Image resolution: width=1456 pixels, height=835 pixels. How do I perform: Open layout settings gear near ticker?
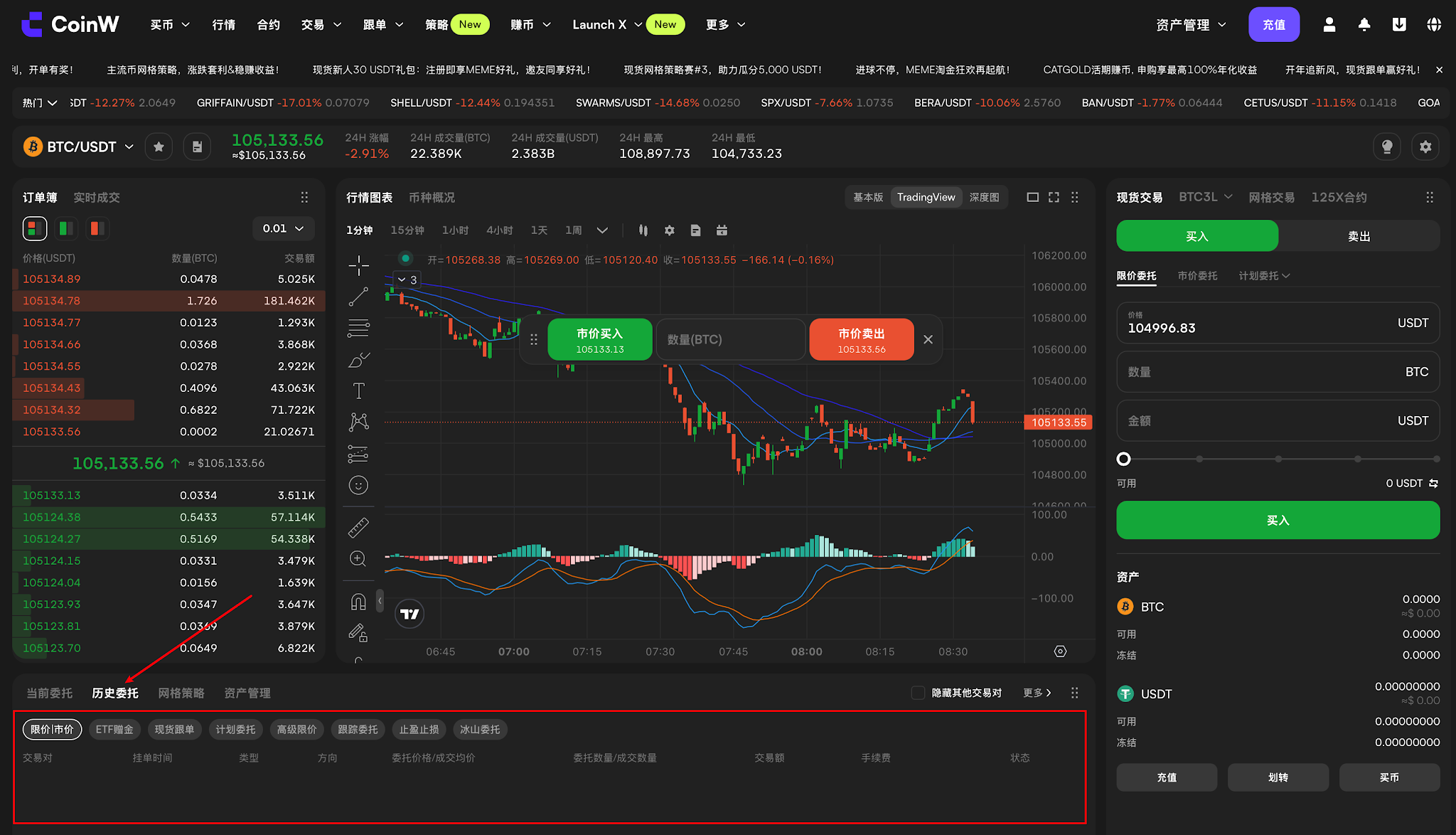(1425, 147)
